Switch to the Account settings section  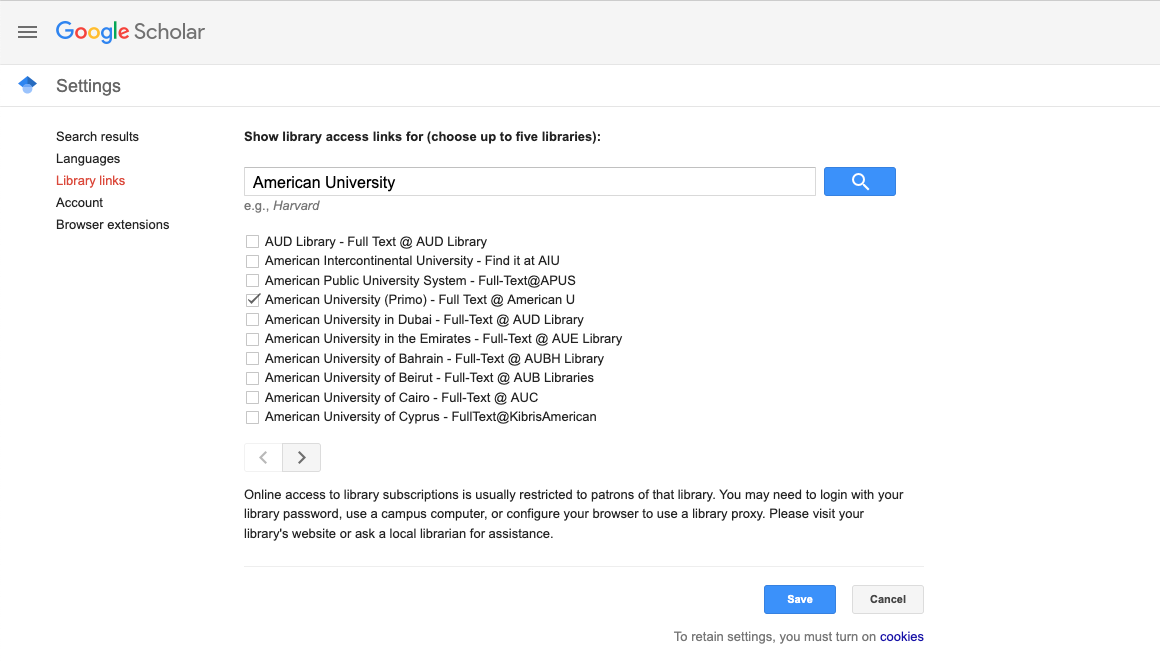tap(79, 202)
